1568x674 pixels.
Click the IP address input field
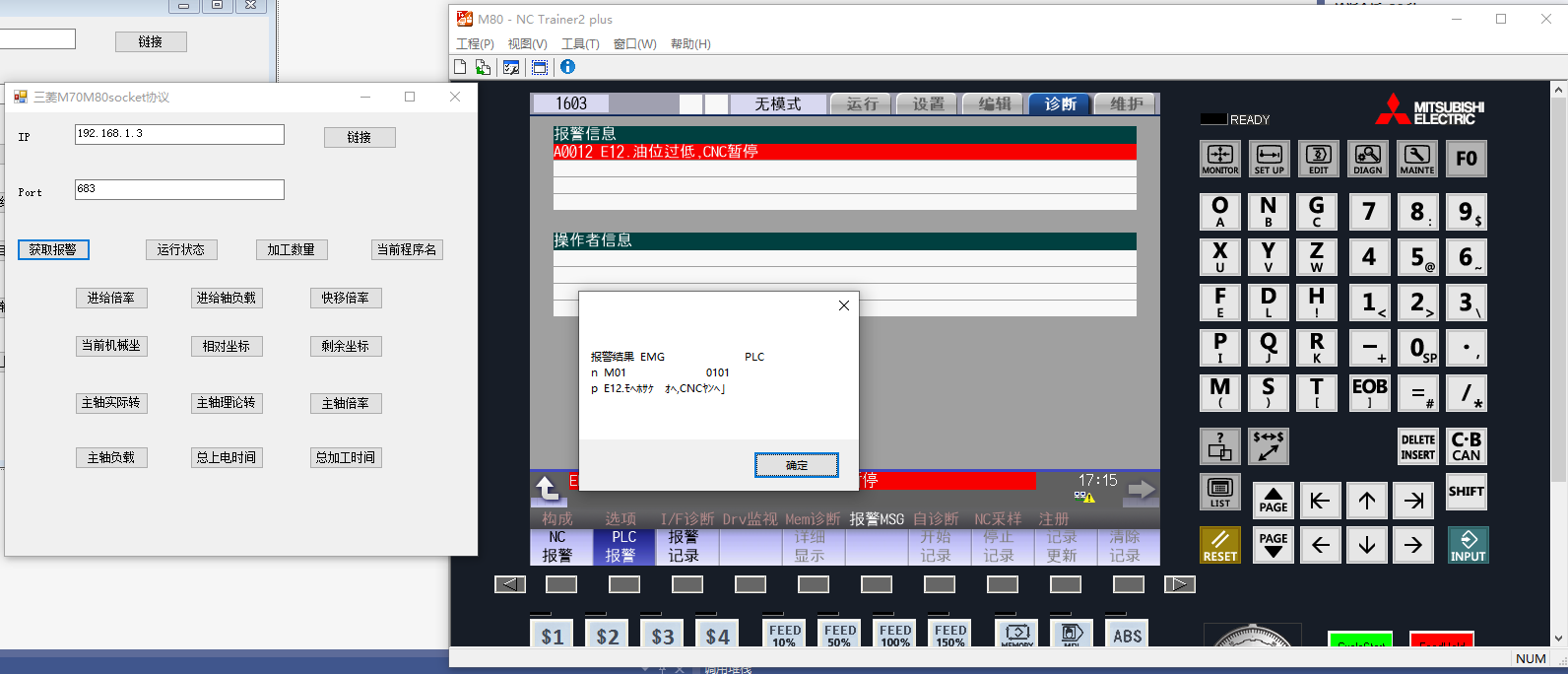click(179, 134)
